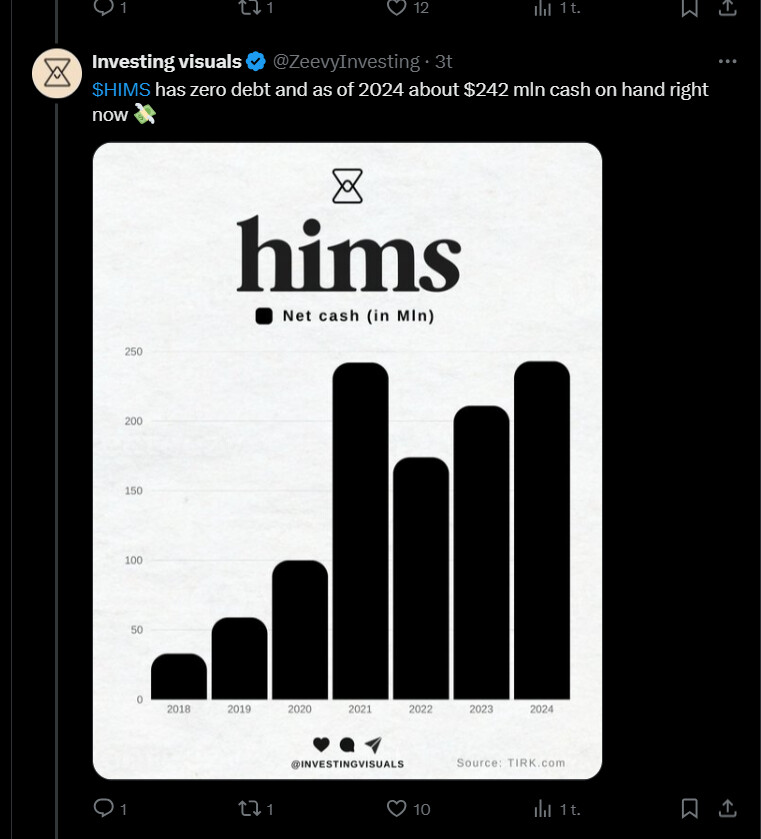The height and width of the screenshot is (839, 761).
Task: Like the upper tweet with 12 likes
Action: pos(397,7)
